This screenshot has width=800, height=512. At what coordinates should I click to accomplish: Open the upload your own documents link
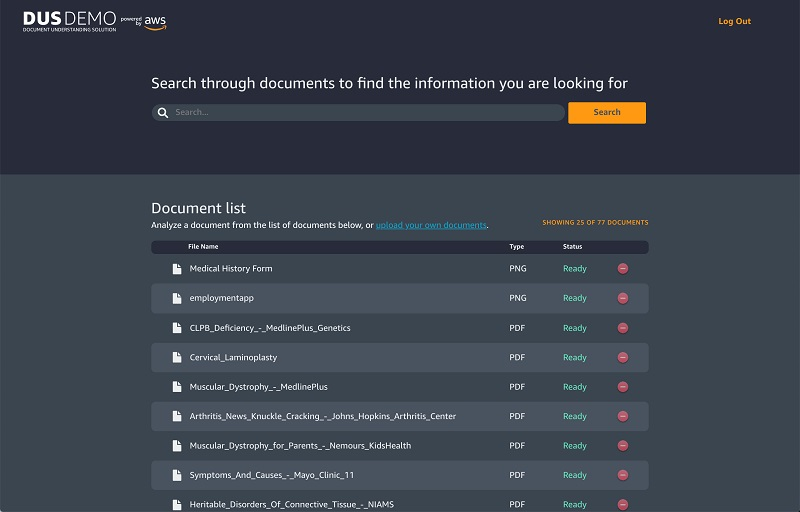(431, 225)
